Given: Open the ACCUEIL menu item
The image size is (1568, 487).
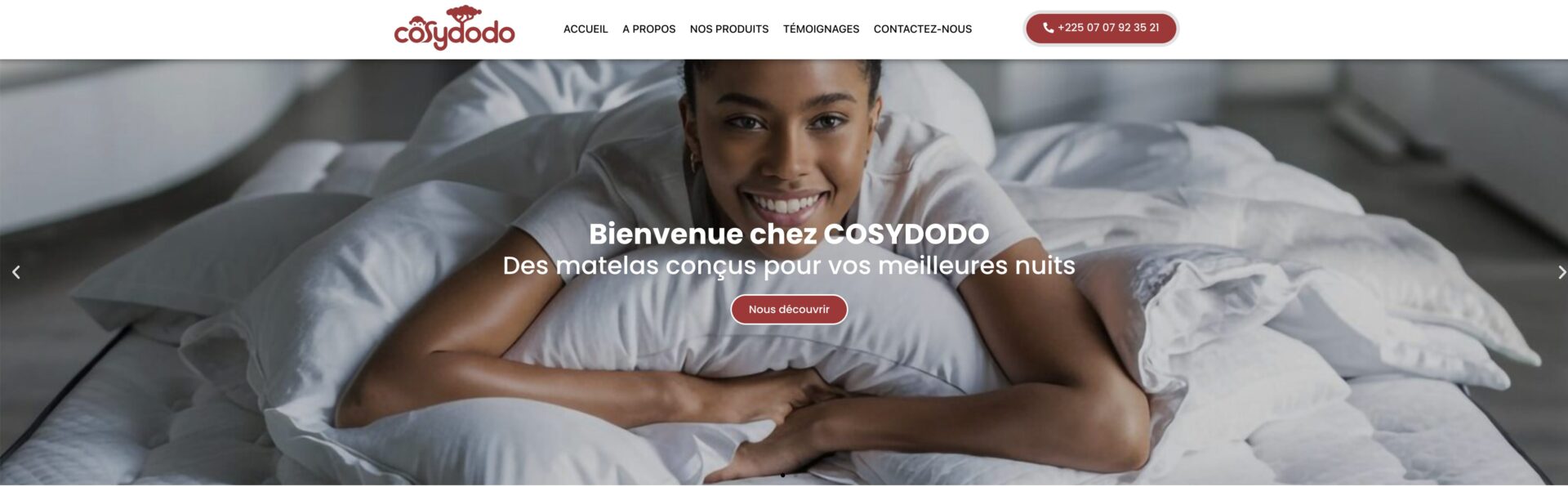Looking at the screenshot, I should coord(586,29).
